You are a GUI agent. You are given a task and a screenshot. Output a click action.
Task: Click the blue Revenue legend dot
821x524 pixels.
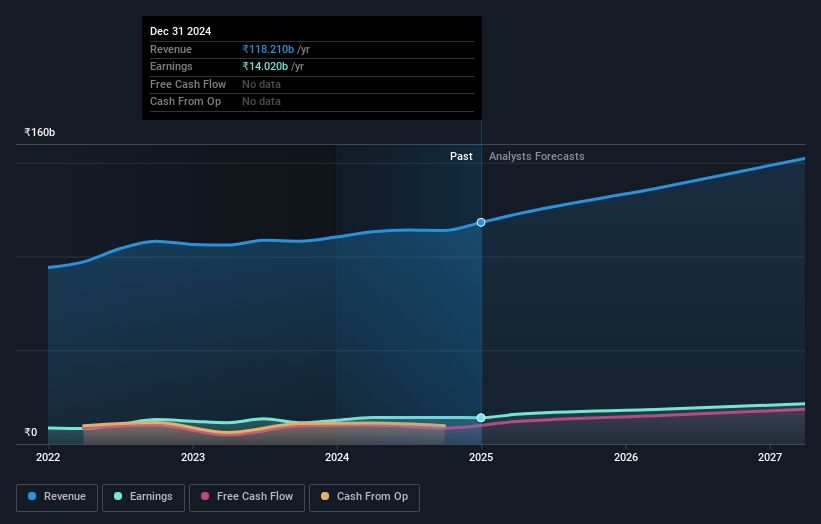pos(32,496)
